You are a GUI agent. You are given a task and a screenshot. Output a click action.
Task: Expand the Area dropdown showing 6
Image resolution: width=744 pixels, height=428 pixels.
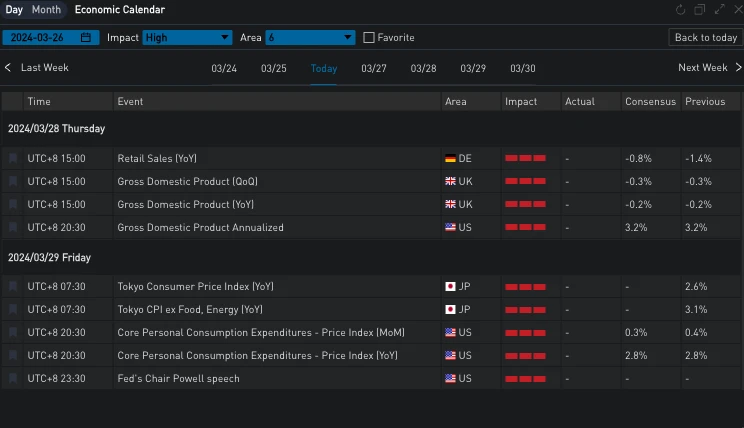point(310,38)
